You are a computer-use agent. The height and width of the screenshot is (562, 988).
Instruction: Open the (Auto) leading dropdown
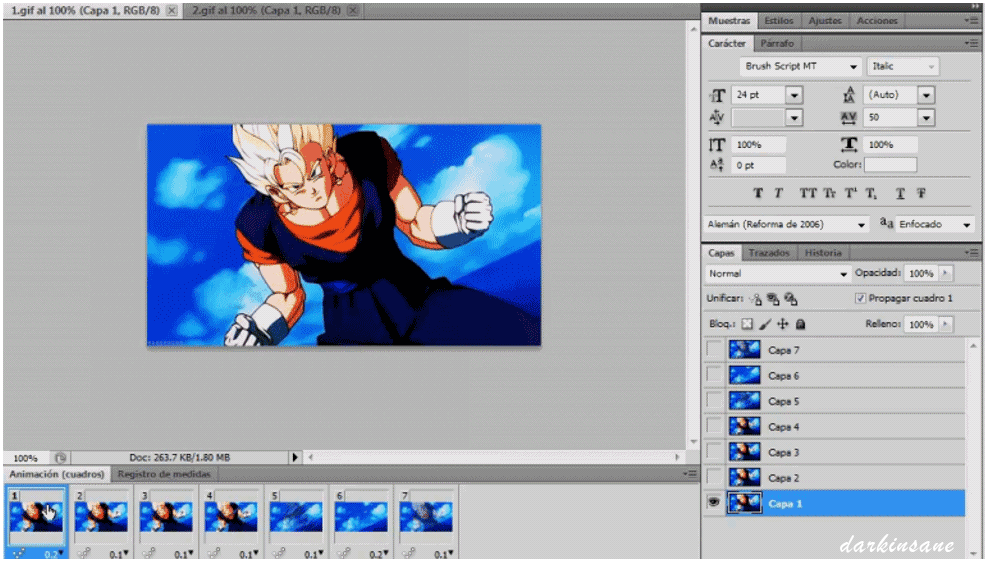926,95
